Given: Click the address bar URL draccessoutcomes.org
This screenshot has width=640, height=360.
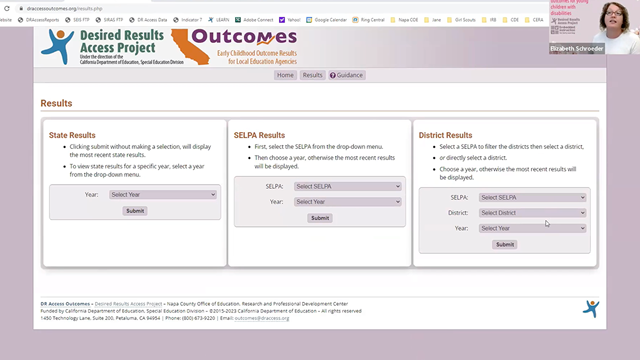Looking at the screenshot, I should tap(64, 8).
